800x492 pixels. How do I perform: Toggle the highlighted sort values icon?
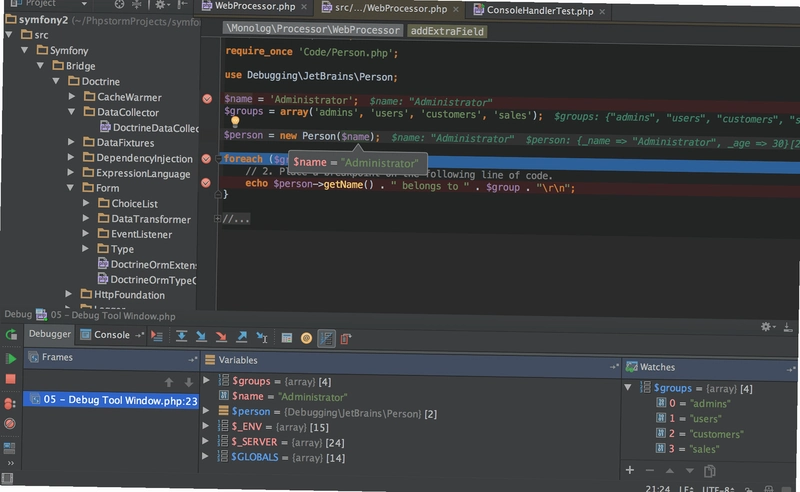point(327,338)
